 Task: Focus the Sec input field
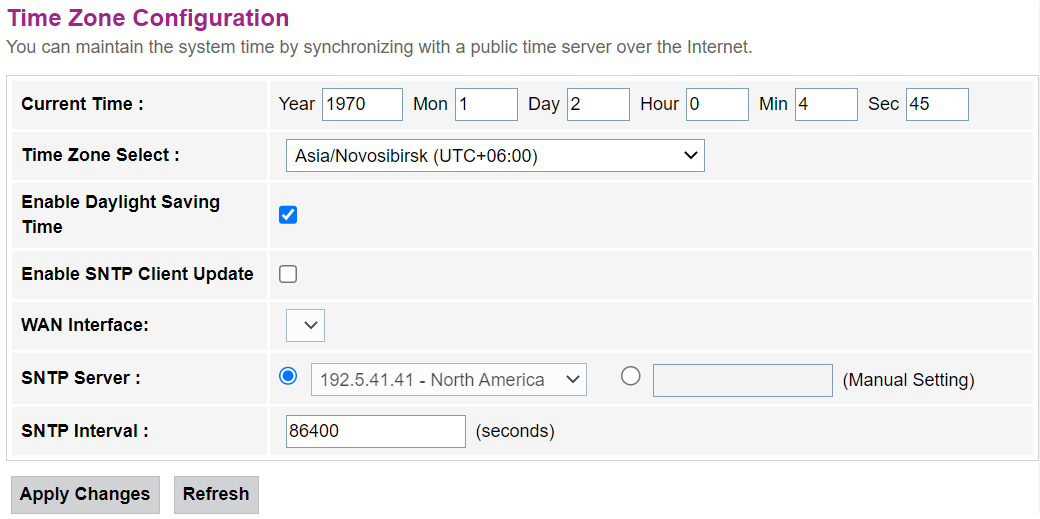[x=937, y=104]
